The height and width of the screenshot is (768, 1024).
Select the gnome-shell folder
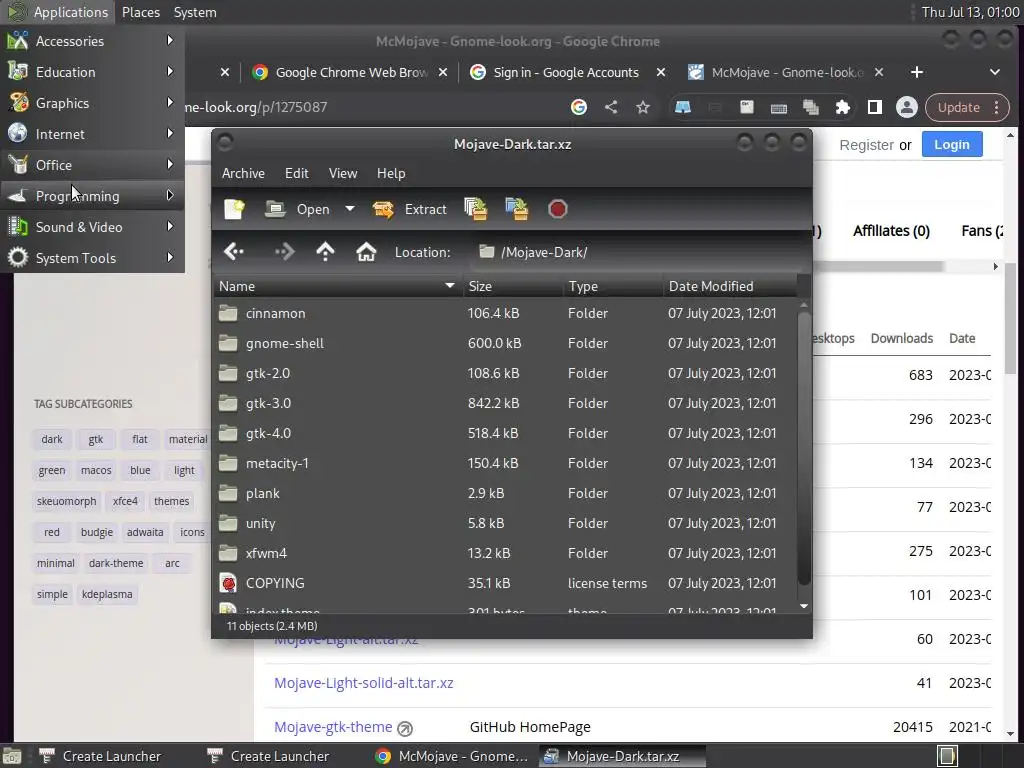(505, 344)
